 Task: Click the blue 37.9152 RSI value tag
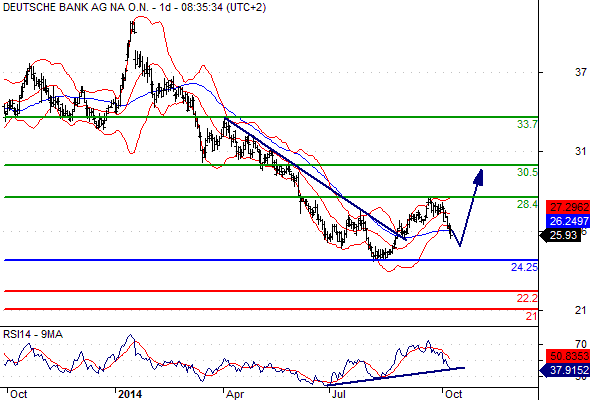tap(566, 370)
